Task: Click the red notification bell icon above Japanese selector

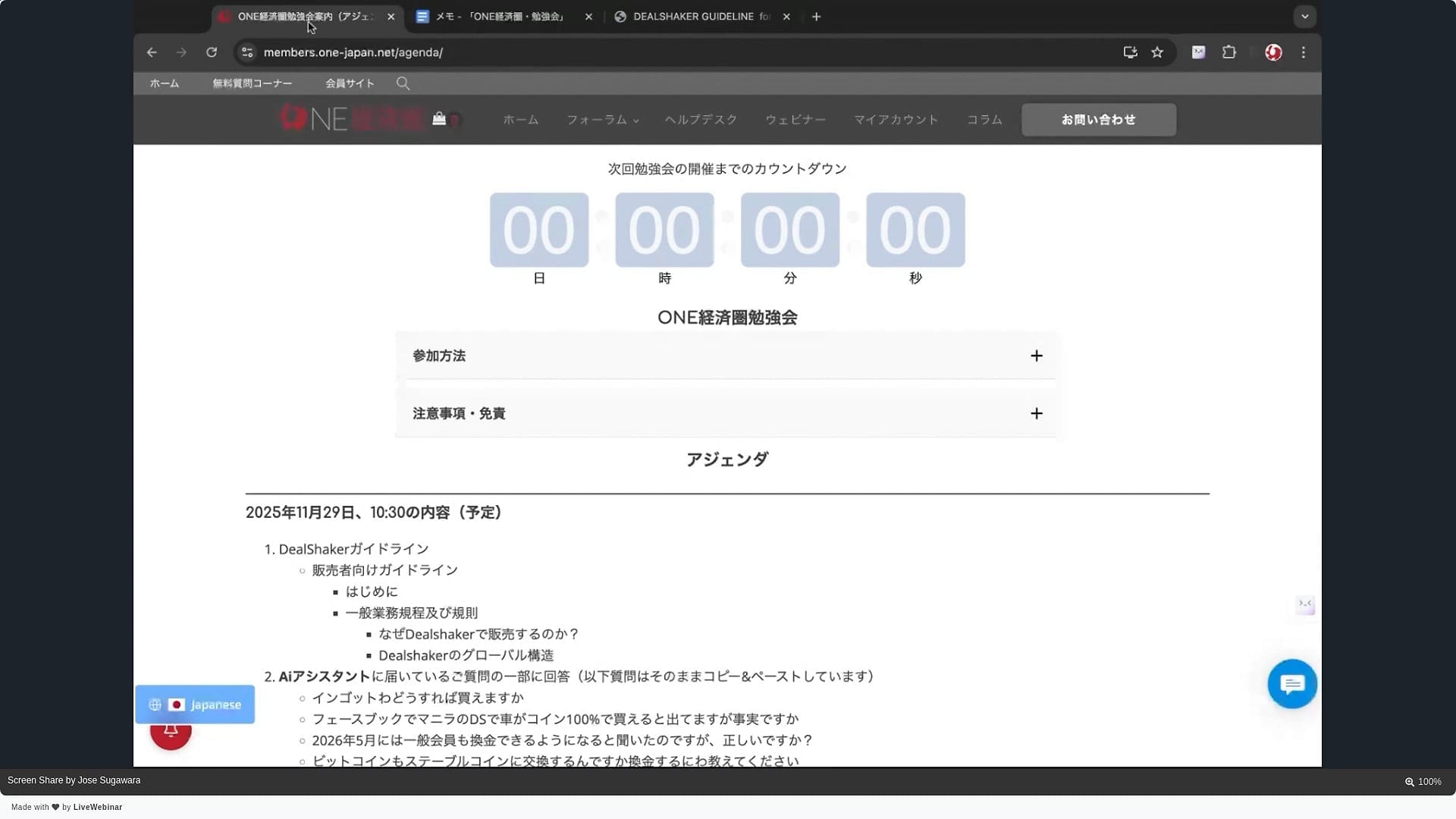Action: tap(171, 733)
